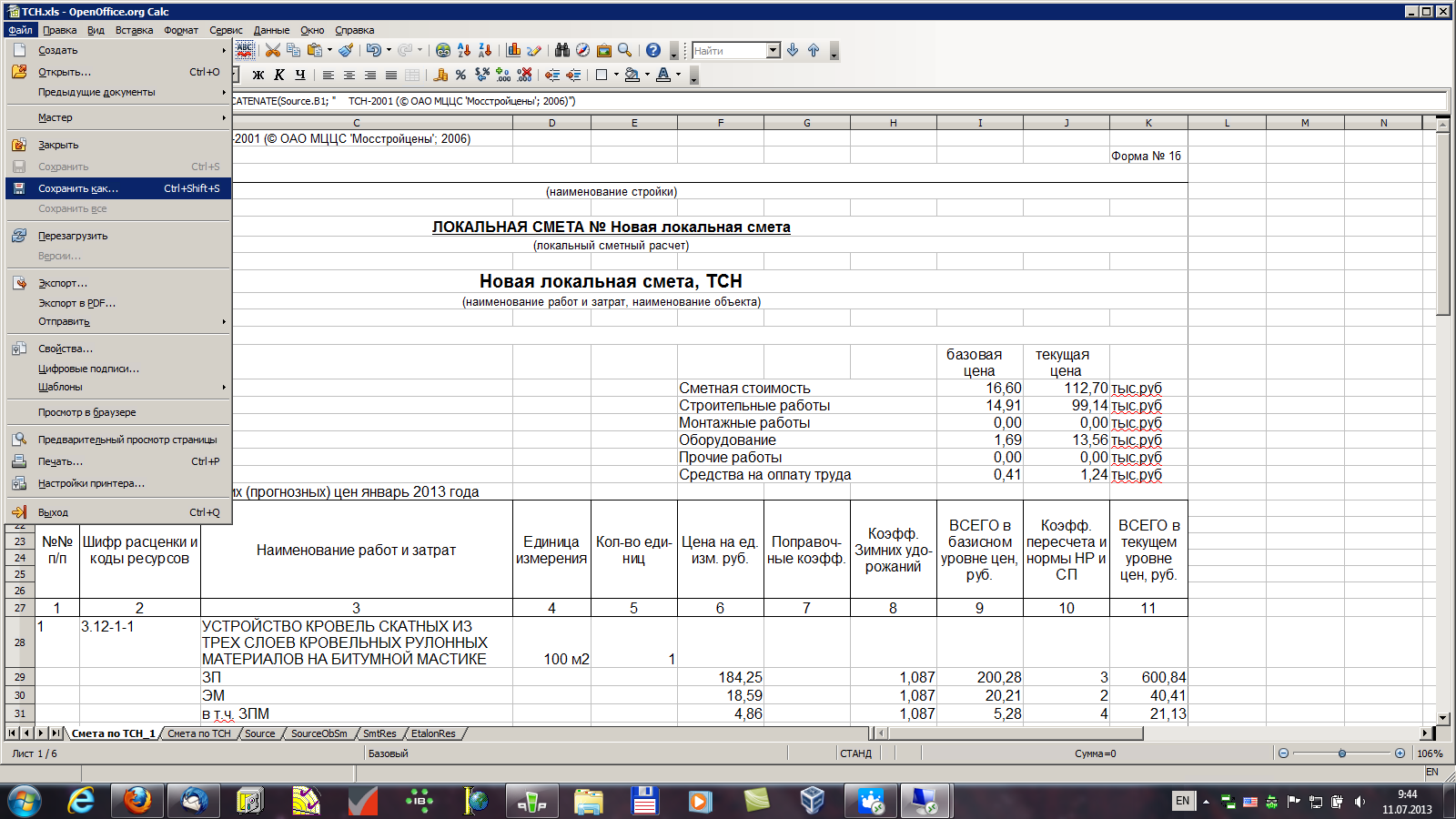1456x819 pixels.
Task: Expand the Найти search box dropdown
Action: 773,51
